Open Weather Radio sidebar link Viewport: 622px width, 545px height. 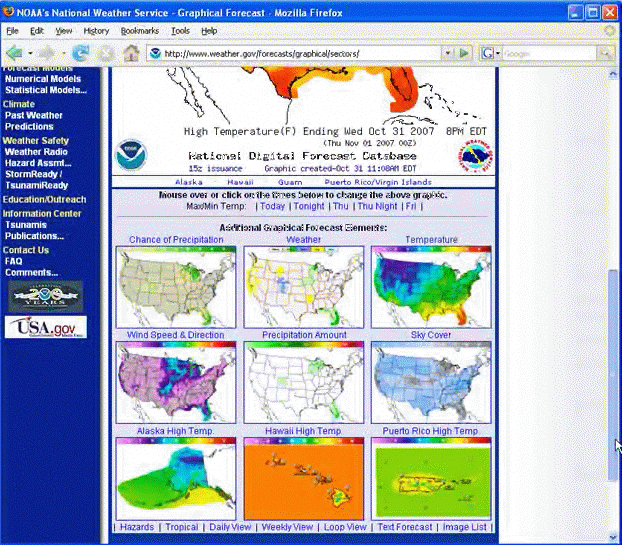tap(36, 152)
